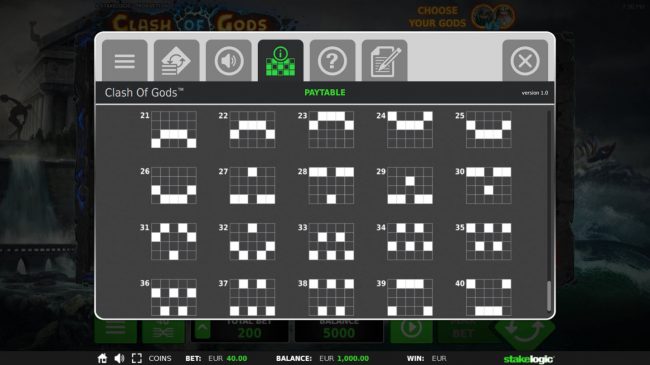Close the paytable dialog
Viewport: 650px width, 365px height.
pyautogui.click(x=525, y=61)
